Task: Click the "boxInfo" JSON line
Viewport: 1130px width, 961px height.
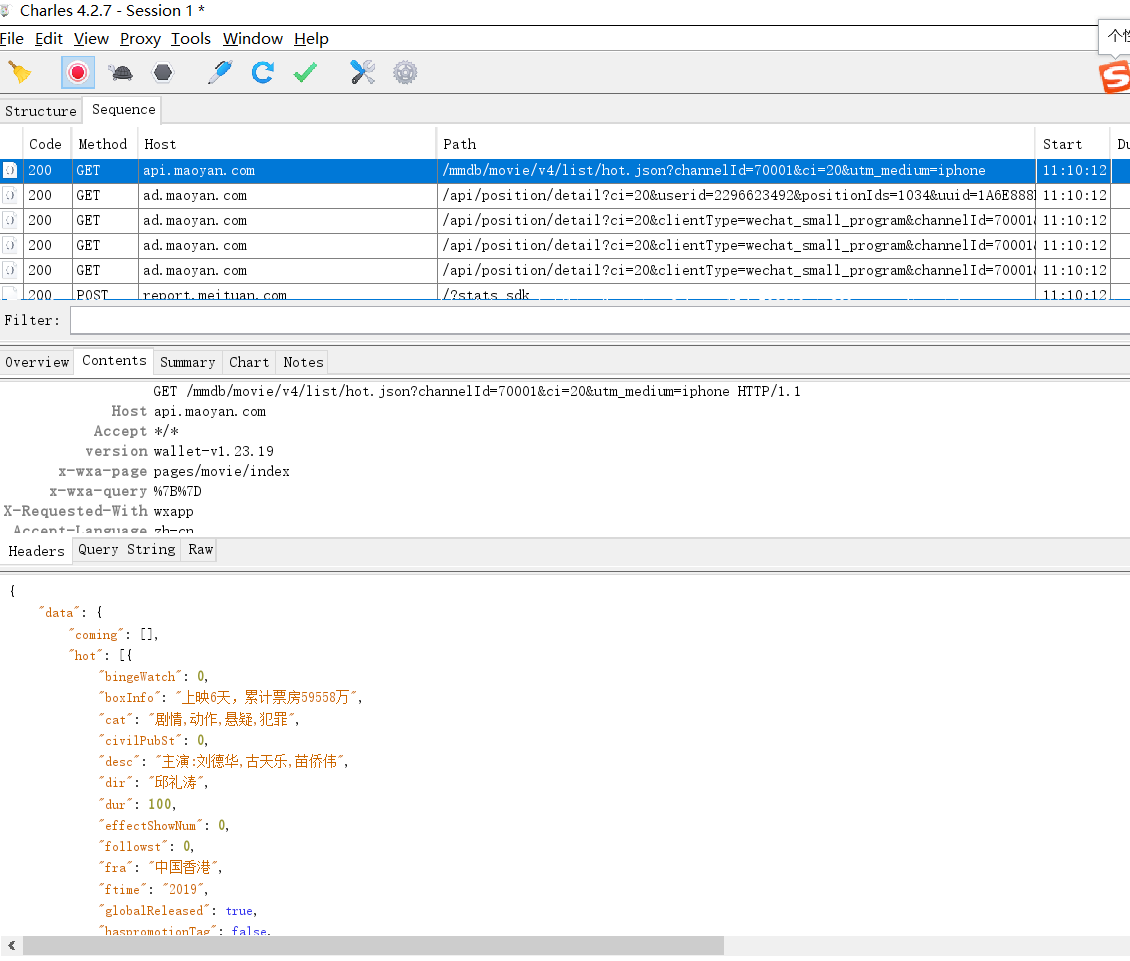Action: pyautogui.click(x=231, y=697)
